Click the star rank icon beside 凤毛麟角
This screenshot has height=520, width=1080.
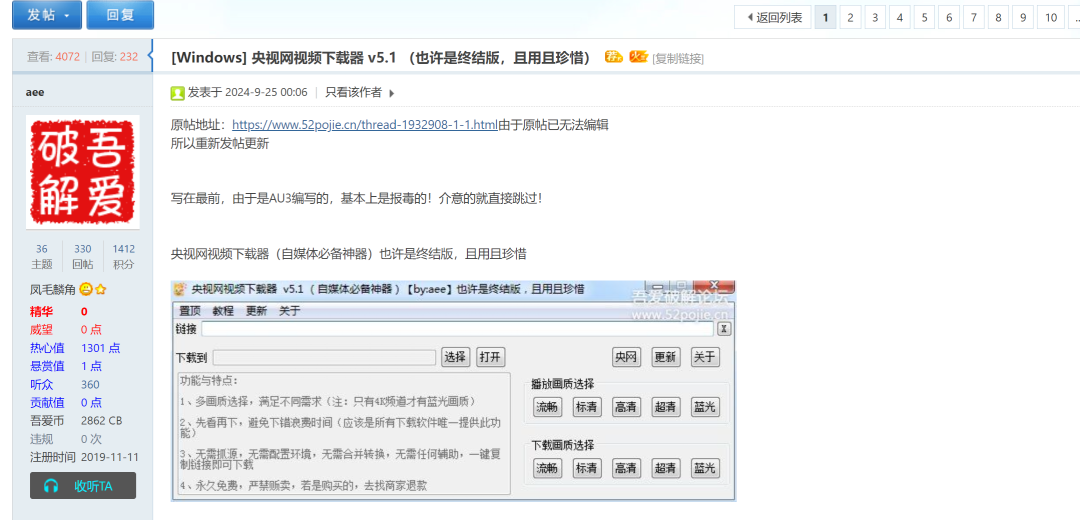point(101,289)
